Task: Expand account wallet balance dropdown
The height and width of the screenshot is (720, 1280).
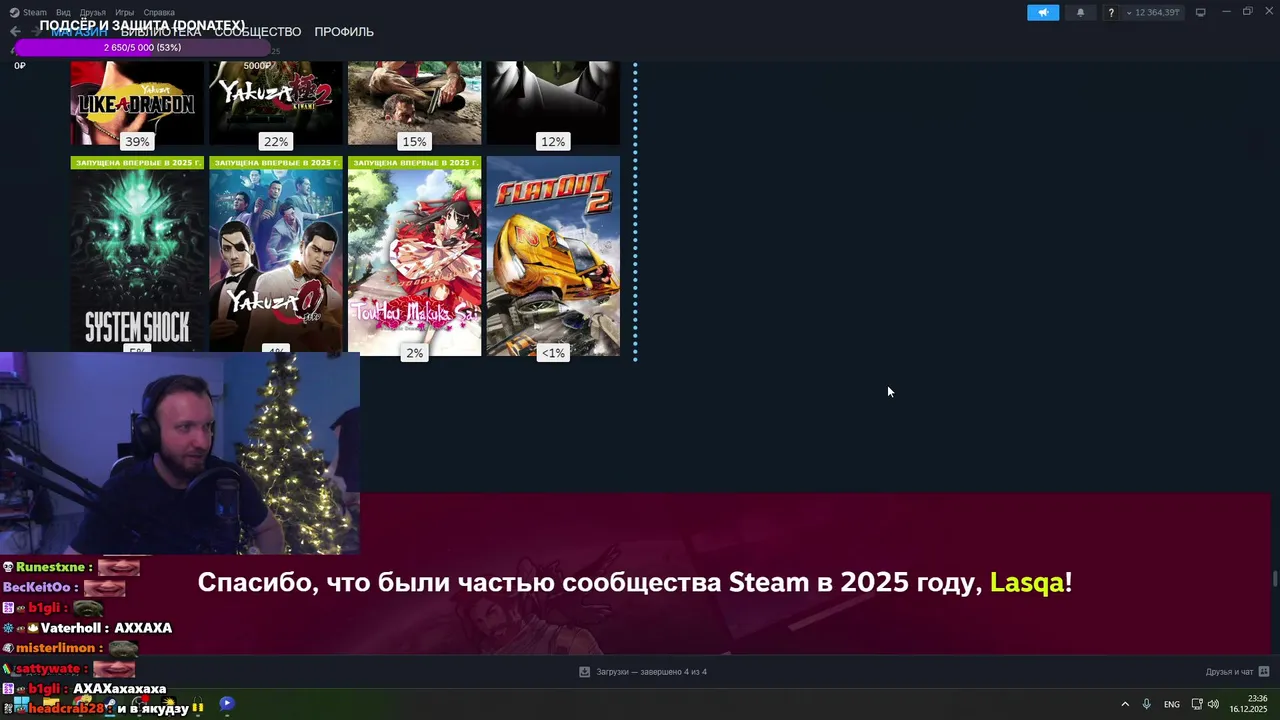Action: 1154,13
